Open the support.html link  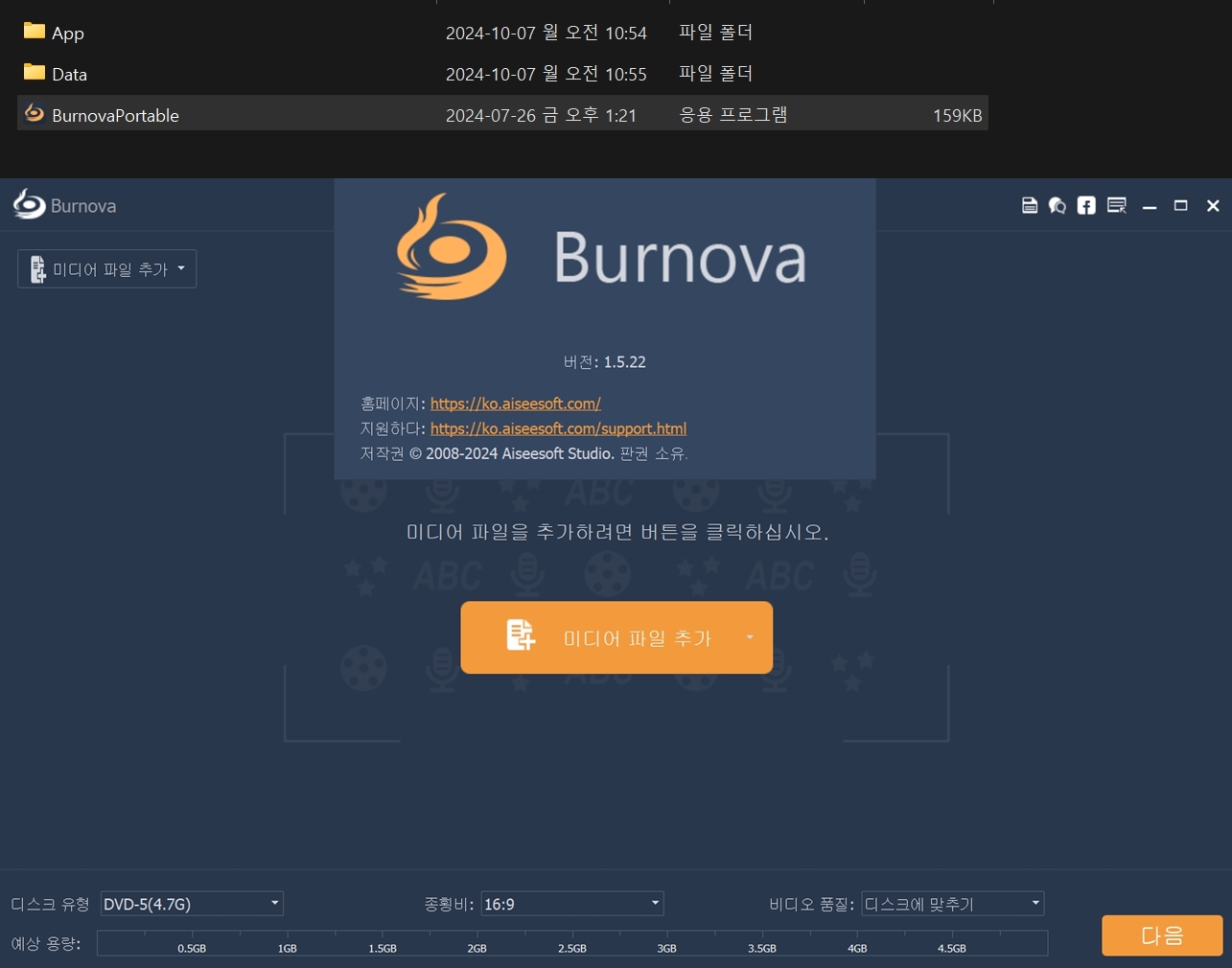pos(558,428)
